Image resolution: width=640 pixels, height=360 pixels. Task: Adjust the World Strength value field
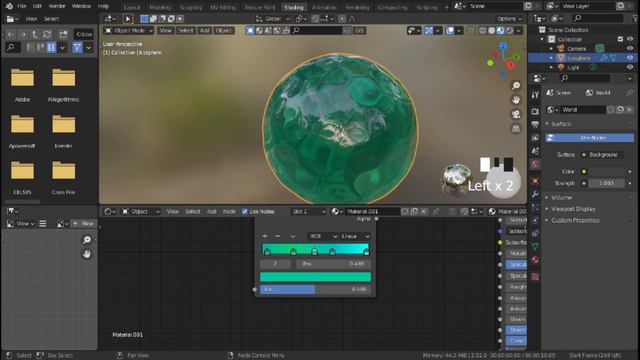click(606, 183)
